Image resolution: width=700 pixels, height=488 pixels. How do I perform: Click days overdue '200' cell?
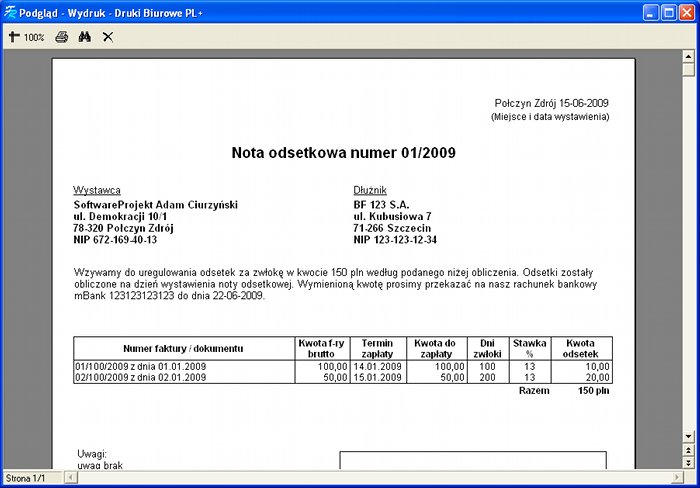tap(488, 378)
